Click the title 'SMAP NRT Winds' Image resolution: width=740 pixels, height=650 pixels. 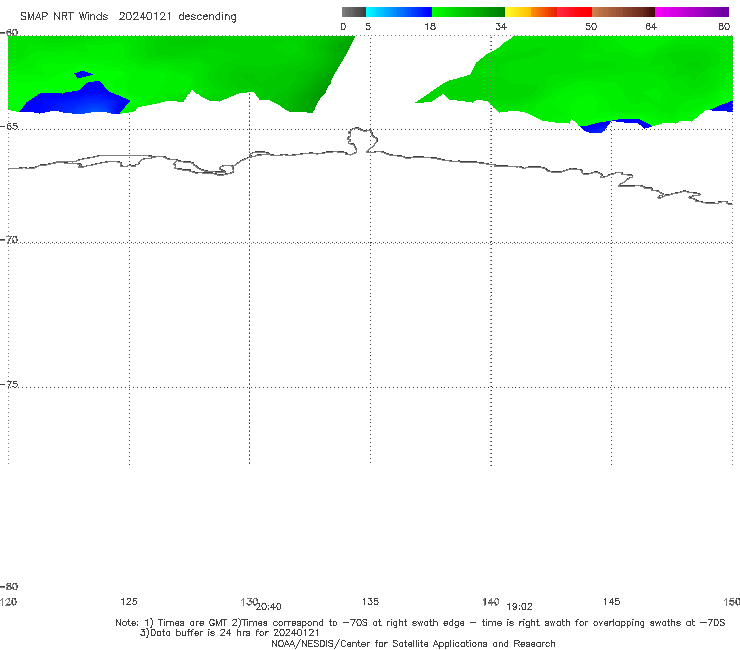(x=64, y=17)
